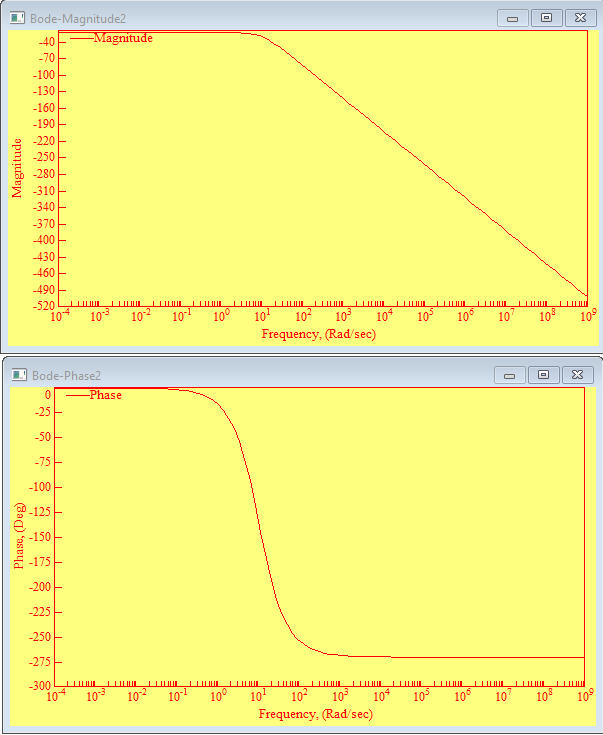Click the Phase legend label
The image size is (603, 735).
click(106, 395)
